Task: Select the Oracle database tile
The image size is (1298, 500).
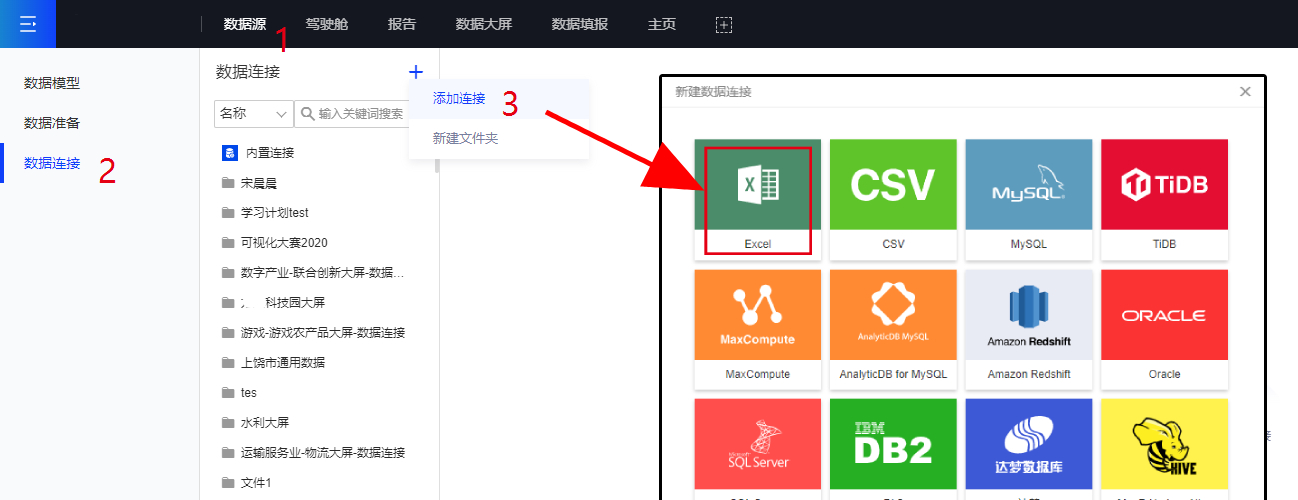Action: 1164,316
